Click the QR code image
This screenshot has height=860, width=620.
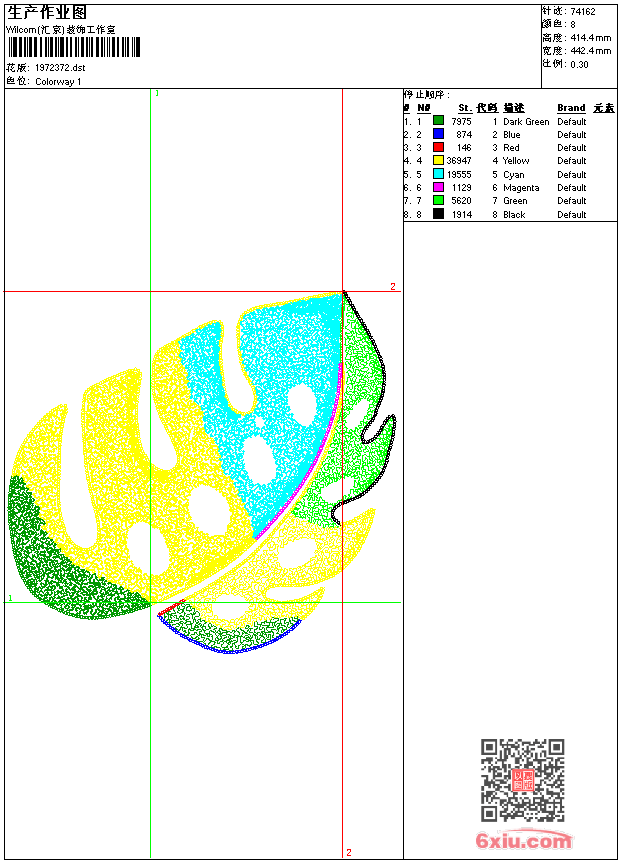point(523,780)
